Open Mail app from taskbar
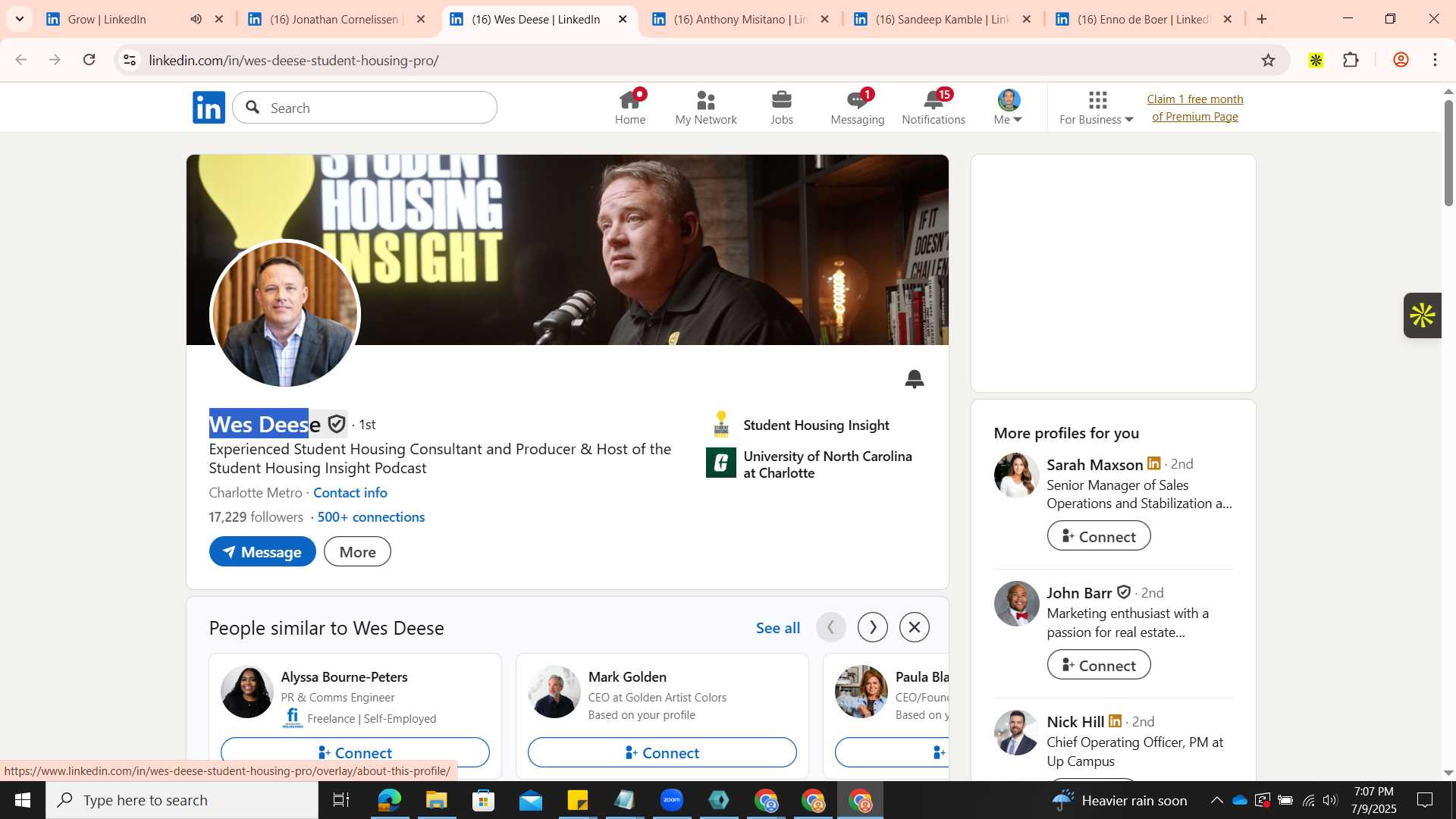This screenshot has height=819, width=1456. pyautogui.click(x=531, y=800)
